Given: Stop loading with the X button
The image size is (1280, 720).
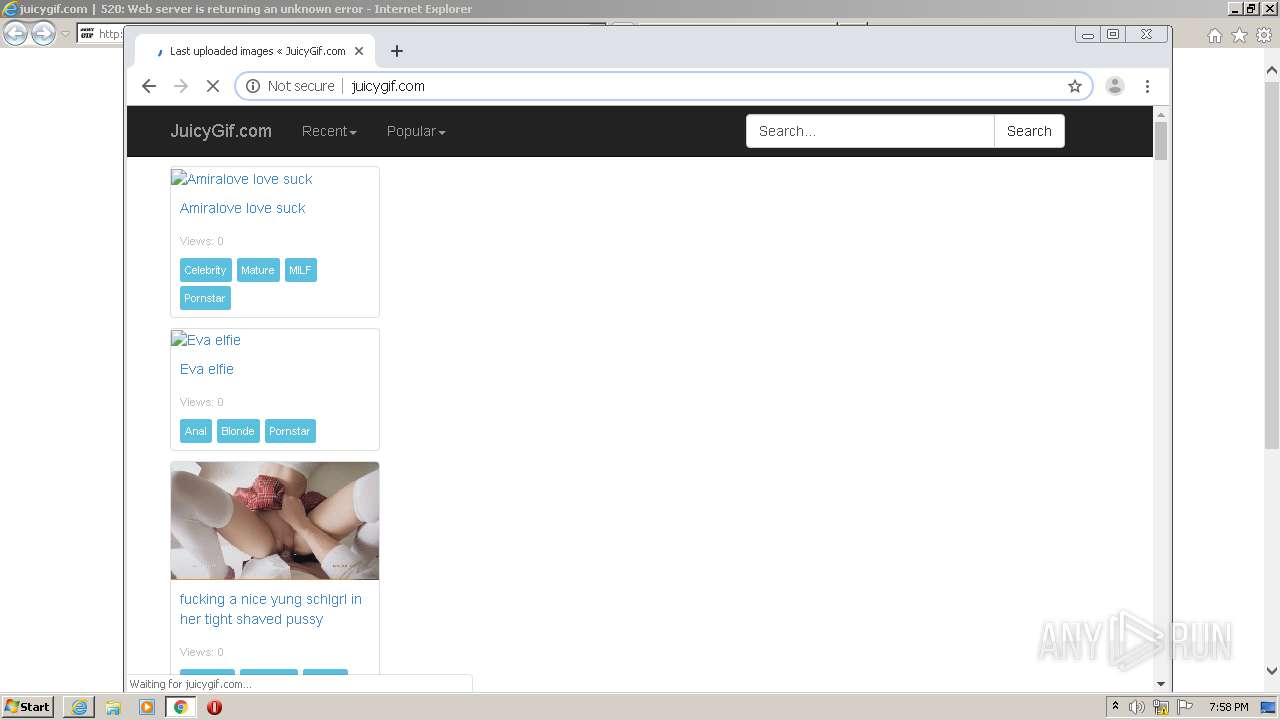Looking at the screenshot, I should 213,86.
